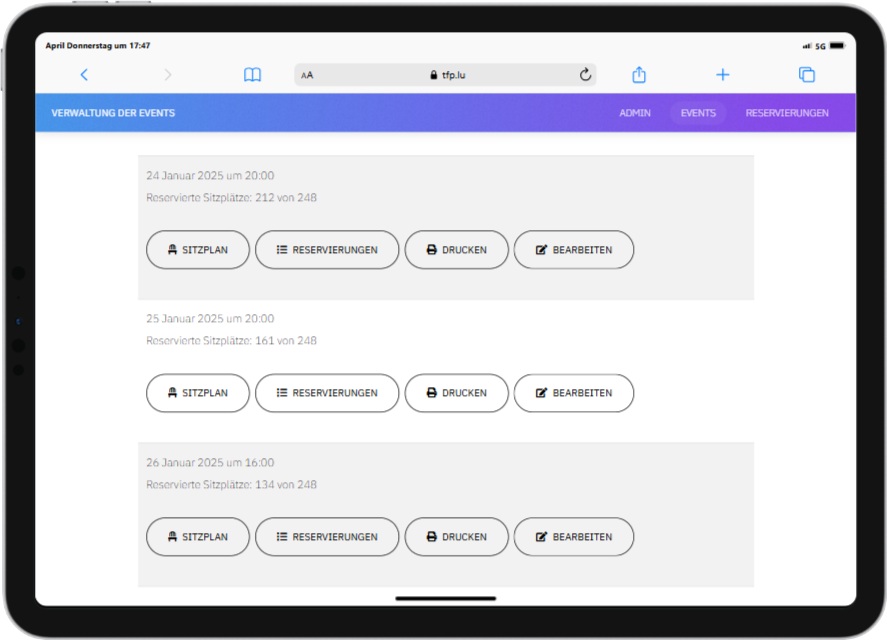Print the 26 Januar event via Drucken
The image size is (887, 640).
pos(456,537)
